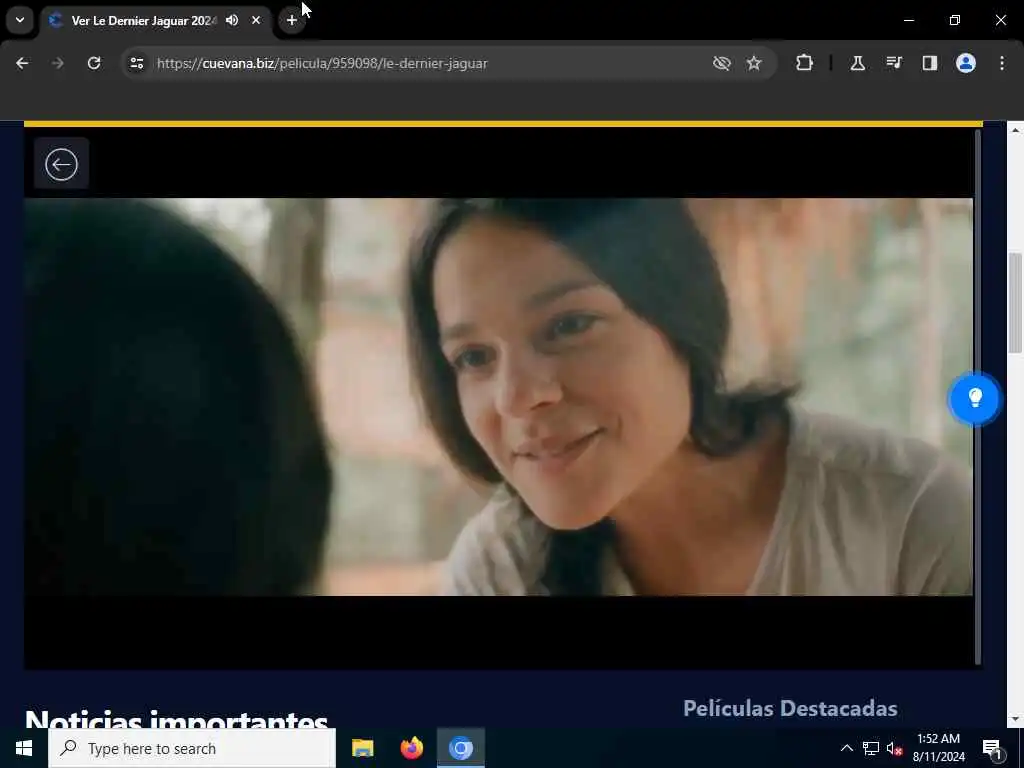Close the Ver Le Dernier Jaguar tab
Image resolution: width=1024 pixels, height=768 pixels.
256,20
